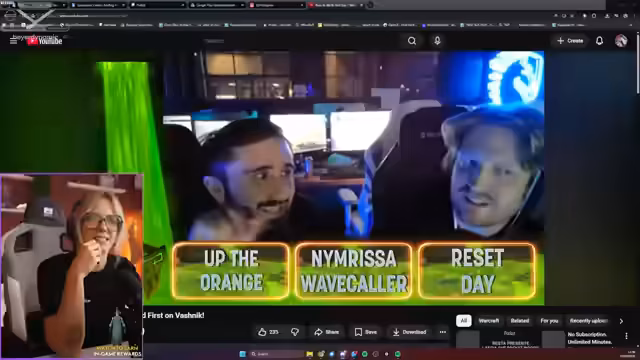This screenshot has height=360, width=640.
Task: Open File Explorer from the taskbar
Action: [310, 354]
